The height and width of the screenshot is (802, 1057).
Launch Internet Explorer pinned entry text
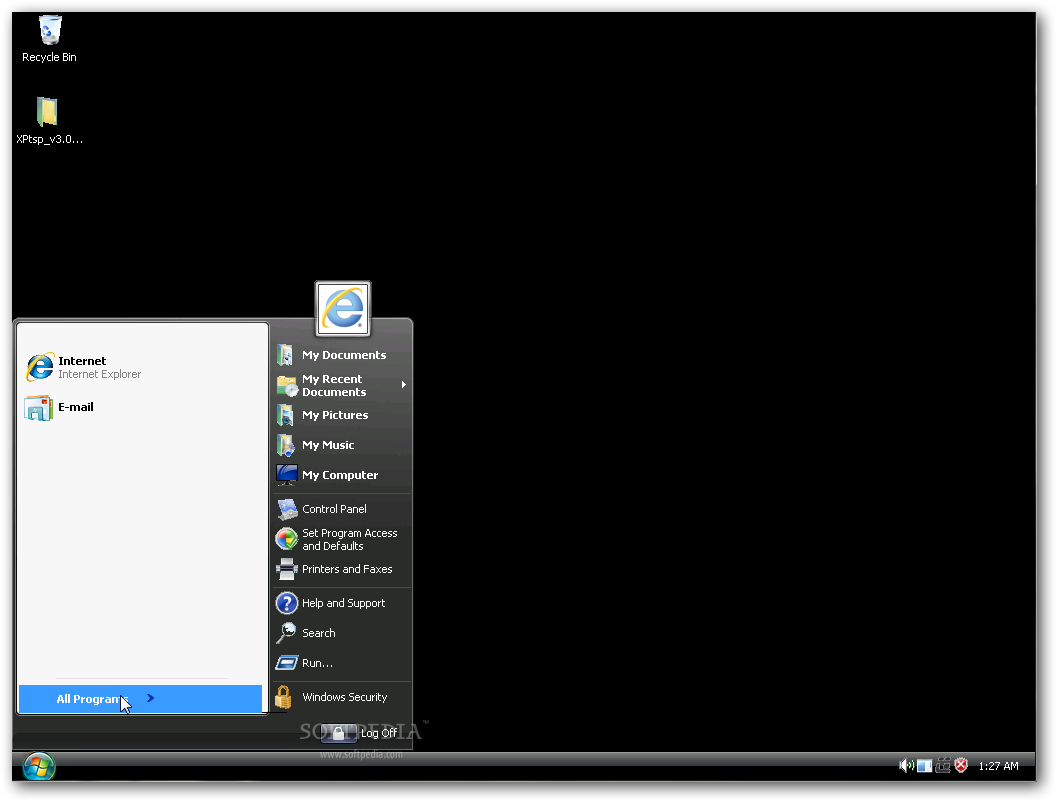[x=99, y=367]
